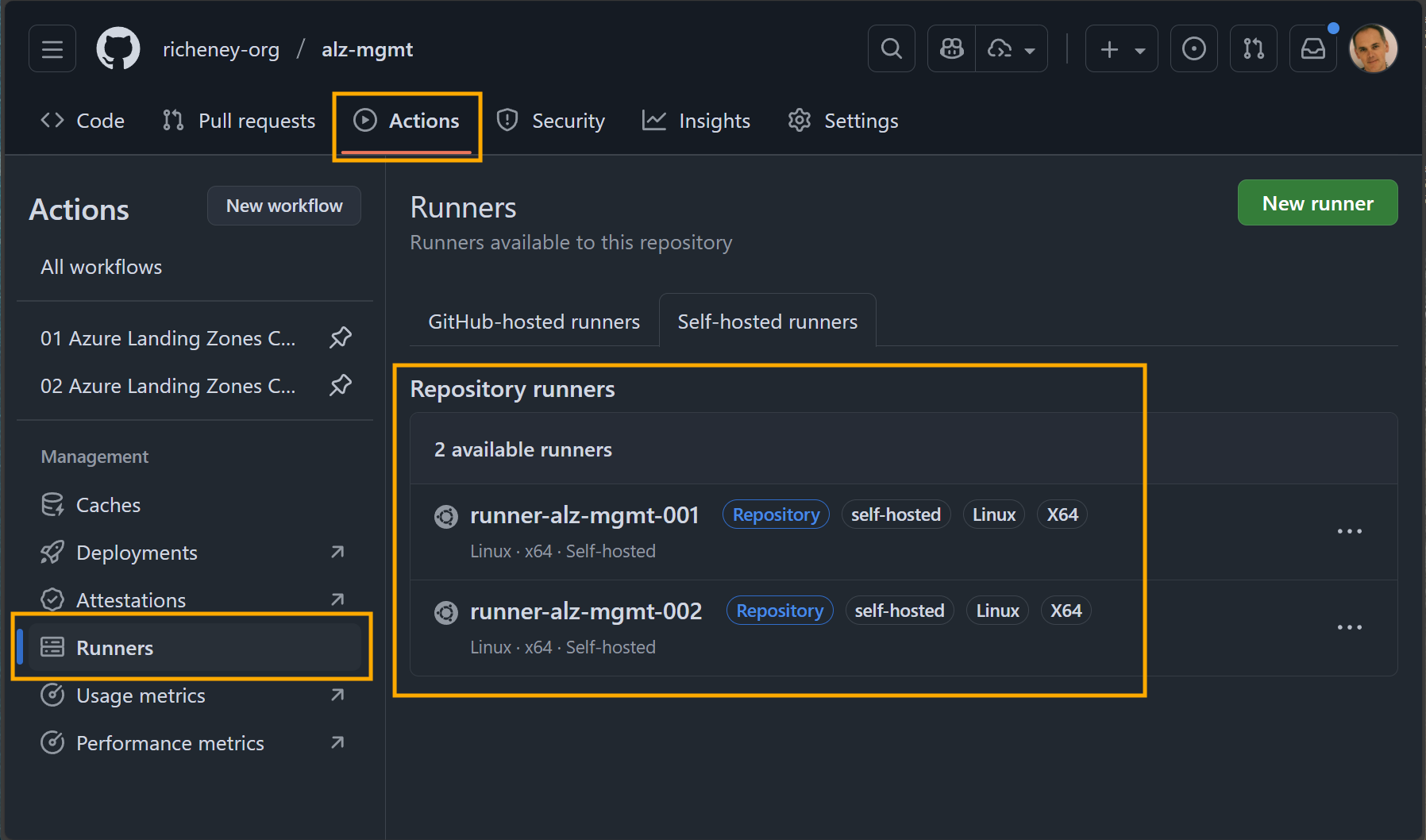Click the search magnifier icon

click(x=891, y=48)
